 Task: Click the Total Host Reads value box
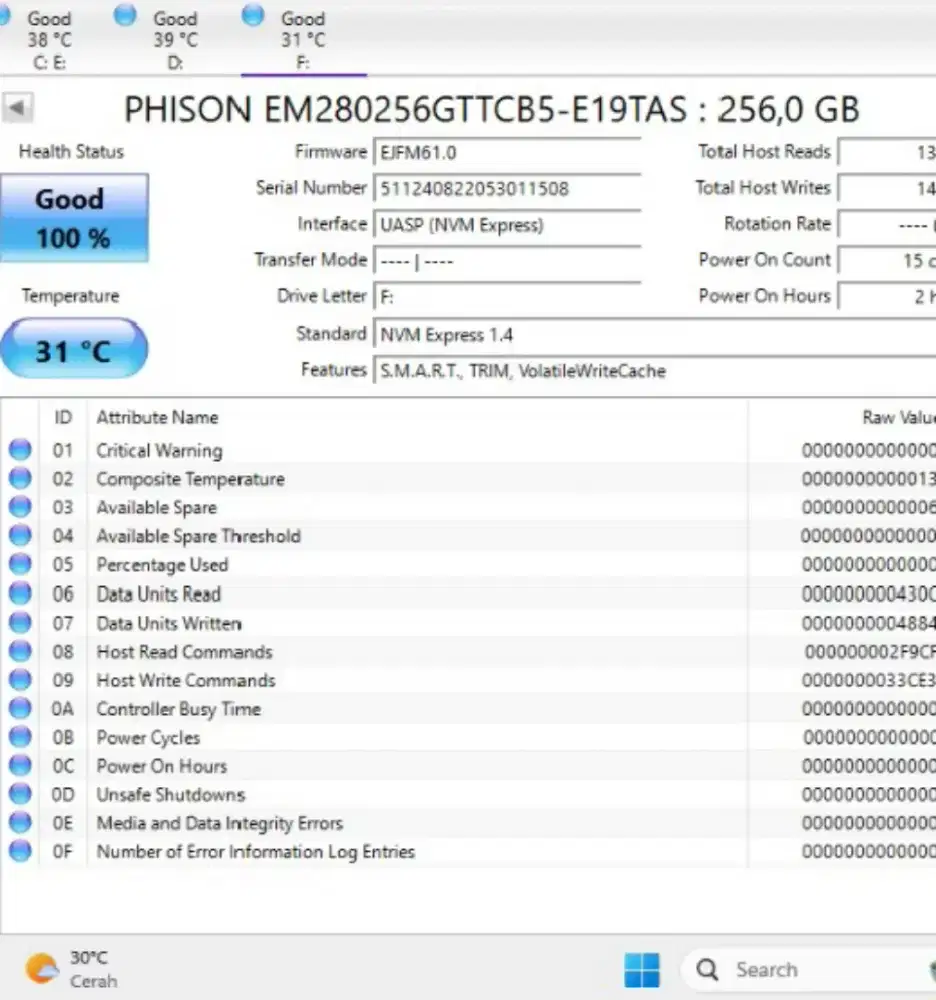point(887,152)
